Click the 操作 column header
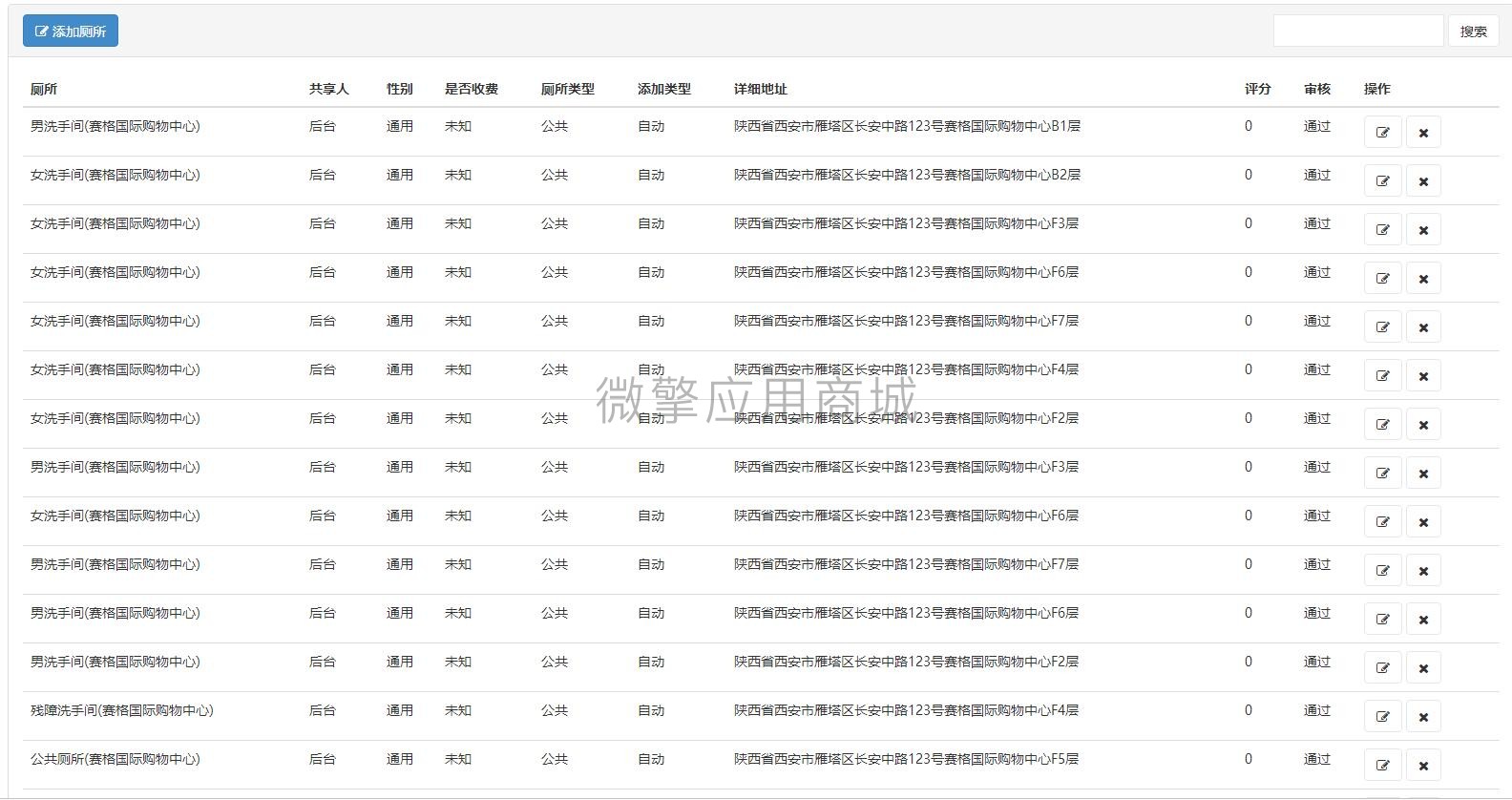The height and width of the screenshot is (800, 1512). click(x=1377, y=89)
